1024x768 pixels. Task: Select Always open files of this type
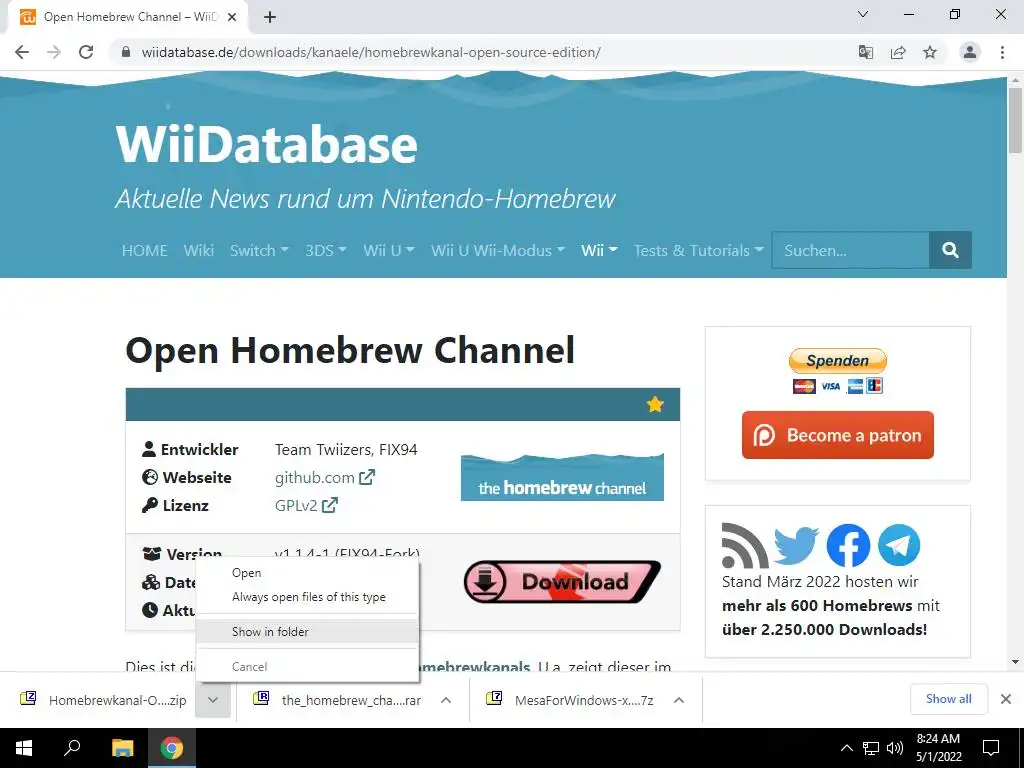pyautogui.click(x=307, y=597)
